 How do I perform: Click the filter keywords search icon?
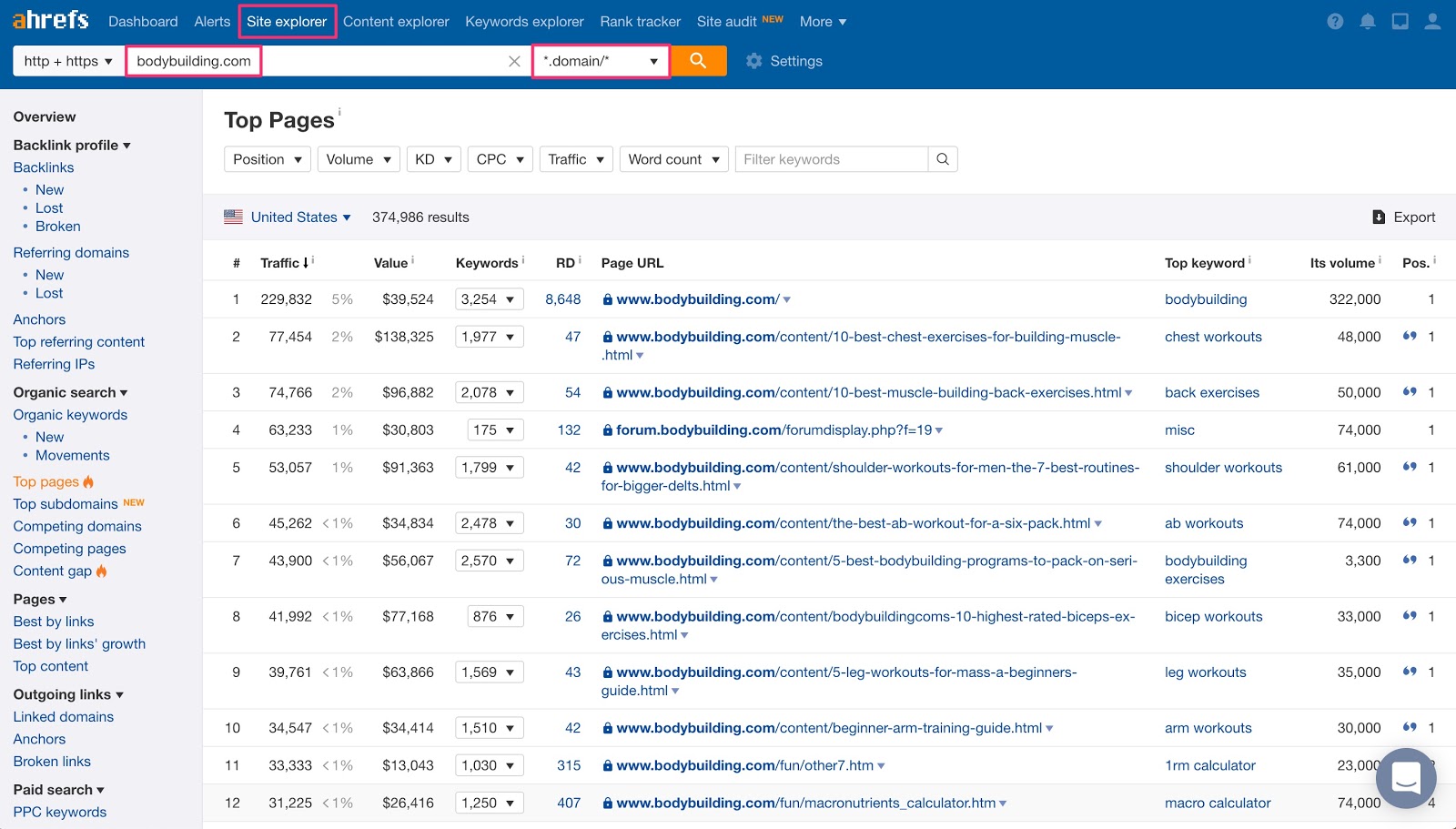click(x=943, y=159)
